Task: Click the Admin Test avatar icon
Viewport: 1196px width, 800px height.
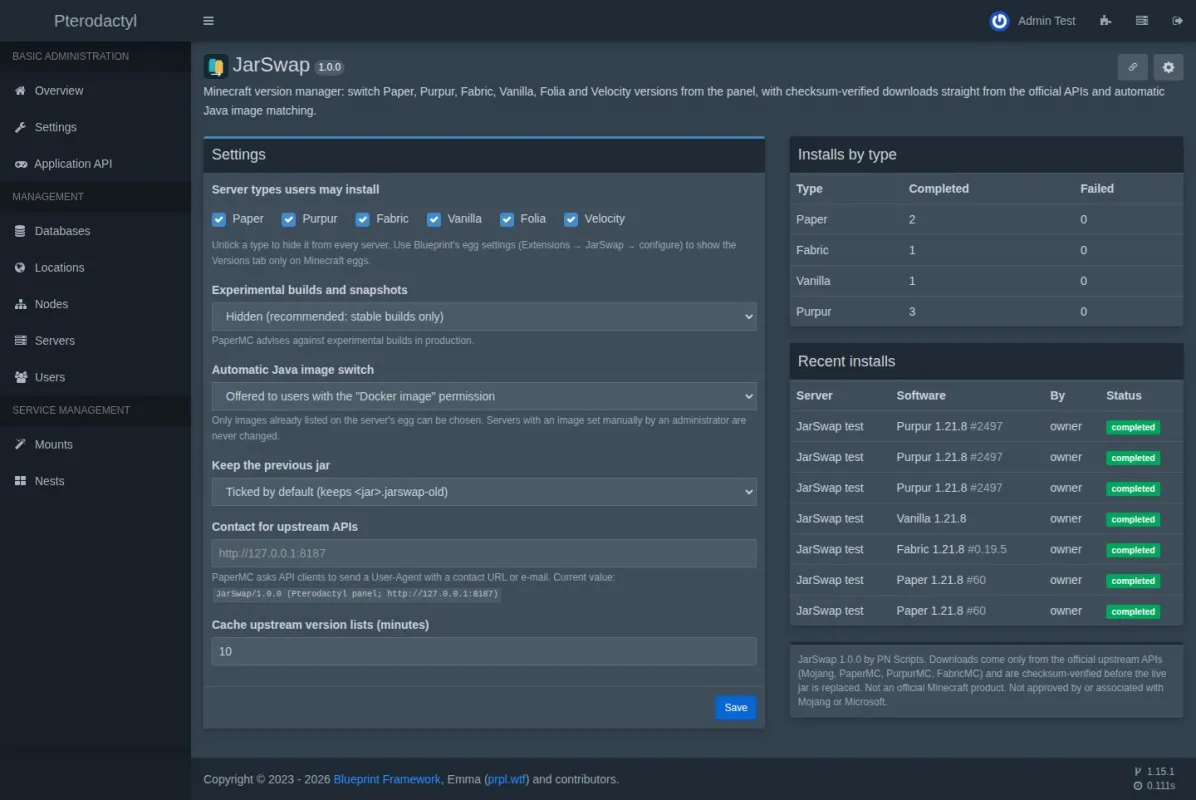Action: (999, 21)
